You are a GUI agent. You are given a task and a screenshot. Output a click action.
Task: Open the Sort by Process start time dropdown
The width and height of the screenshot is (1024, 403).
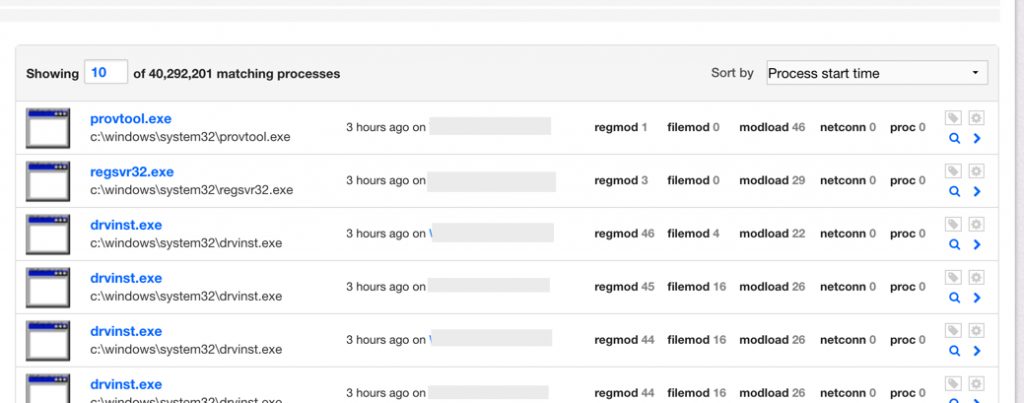click(876, 73)
